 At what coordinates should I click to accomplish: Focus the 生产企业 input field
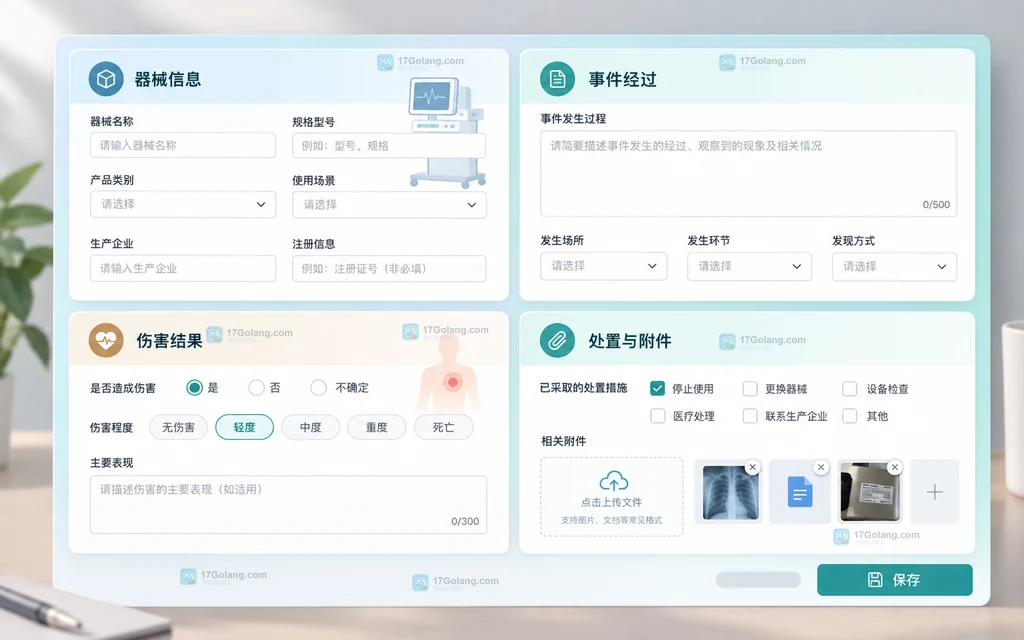click(183, 268)
